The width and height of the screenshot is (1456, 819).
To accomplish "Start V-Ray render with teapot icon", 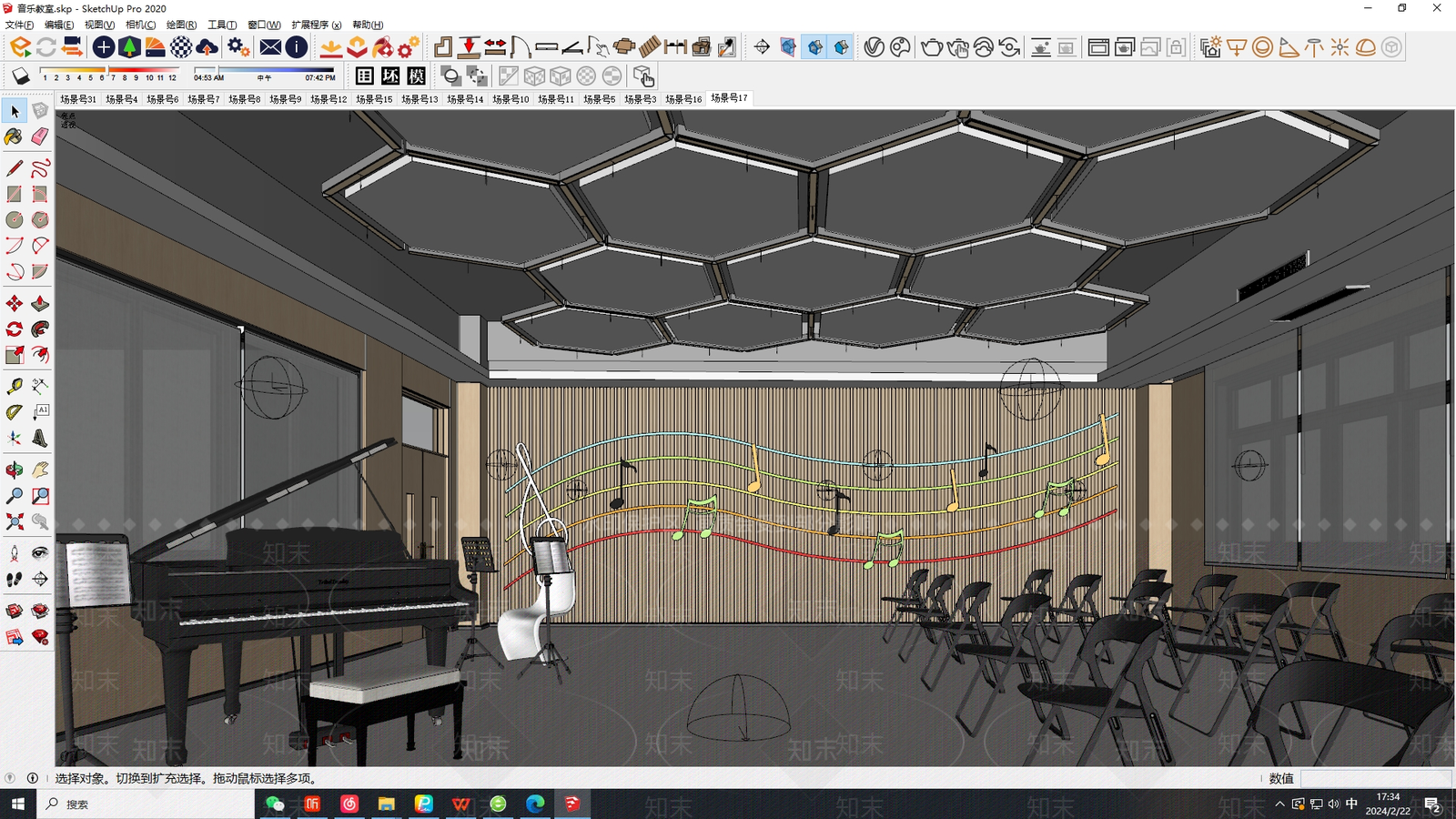I will click(x=932, y=46).
